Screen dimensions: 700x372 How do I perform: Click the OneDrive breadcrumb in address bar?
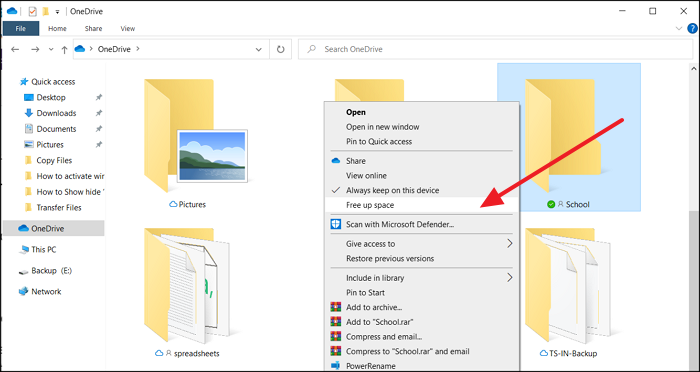click(x=114, y=49)
